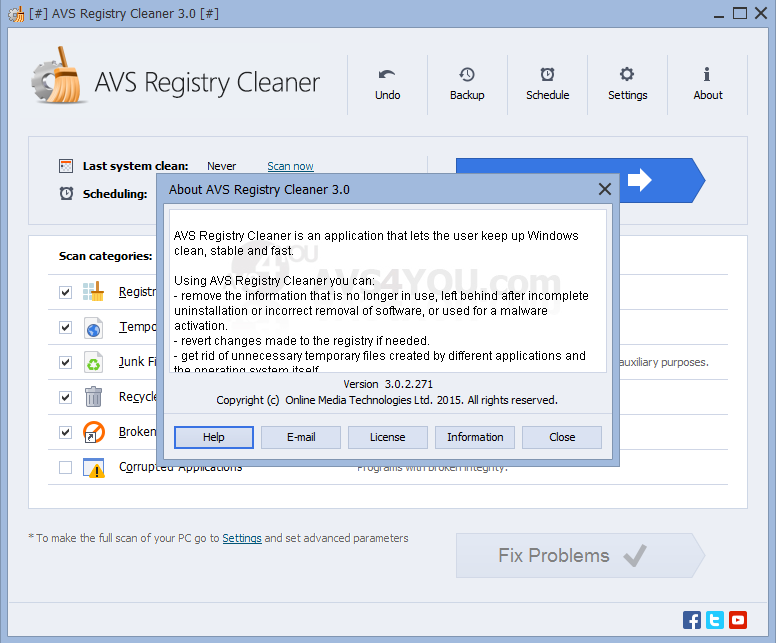Click the Recycle bin trash icon
The width and height of the screenshot is (776, 643).
(93, 397)
